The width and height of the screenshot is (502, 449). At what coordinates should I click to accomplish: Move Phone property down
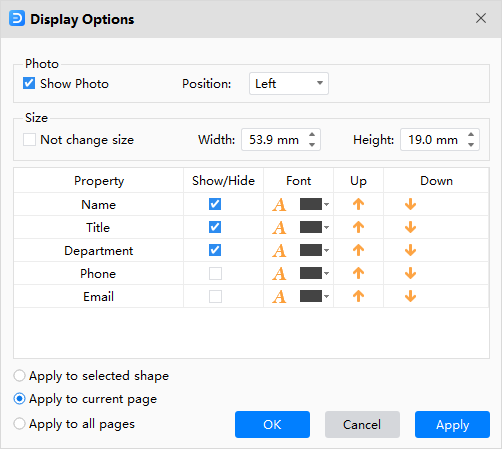click(x=411, y=273)
